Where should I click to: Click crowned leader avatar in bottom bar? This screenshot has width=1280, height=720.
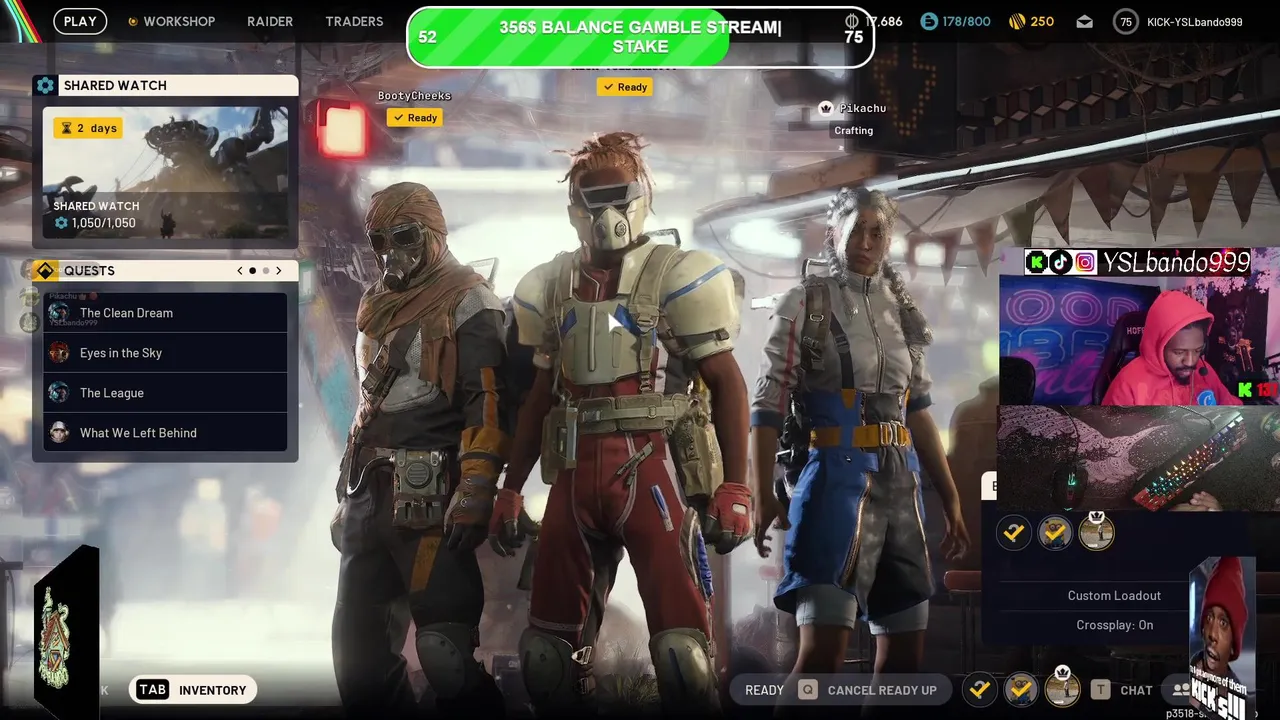[x=1062, y=688]
